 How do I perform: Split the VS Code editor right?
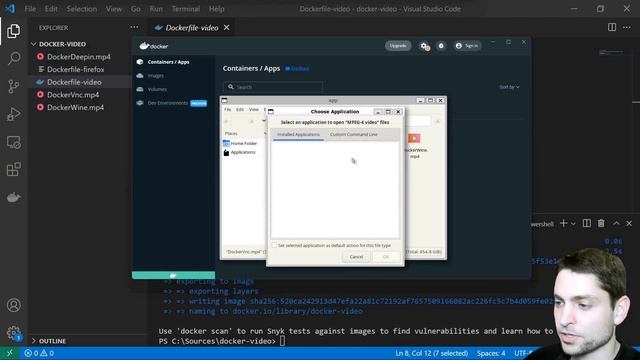(x=612, y=27)
